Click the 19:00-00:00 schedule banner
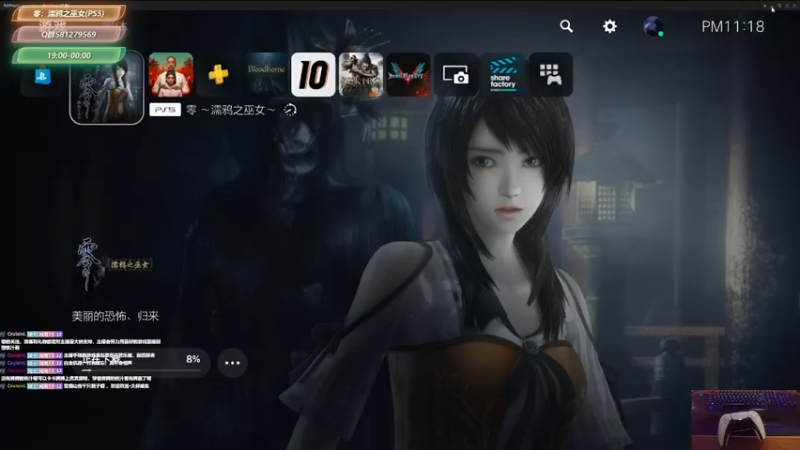Viewport: 800px width, 450px height. point(69,55)
